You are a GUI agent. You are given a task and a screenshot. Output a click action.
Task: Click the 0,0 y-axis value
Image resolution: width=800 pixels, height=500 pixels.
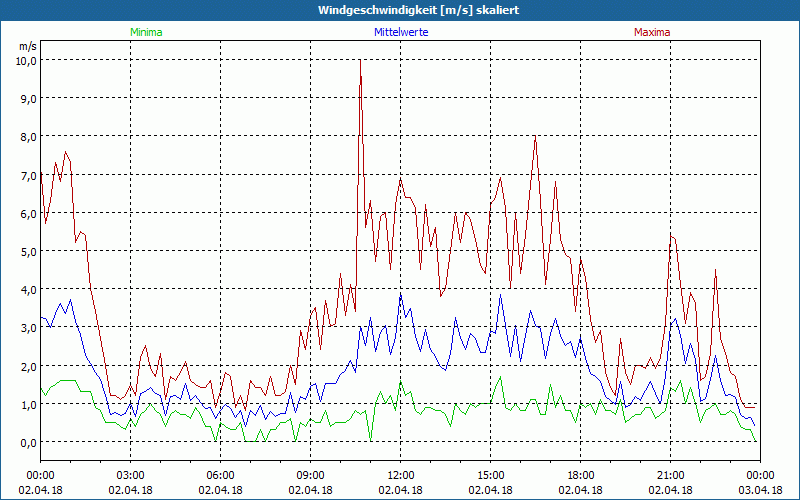(x=29, y=442)
